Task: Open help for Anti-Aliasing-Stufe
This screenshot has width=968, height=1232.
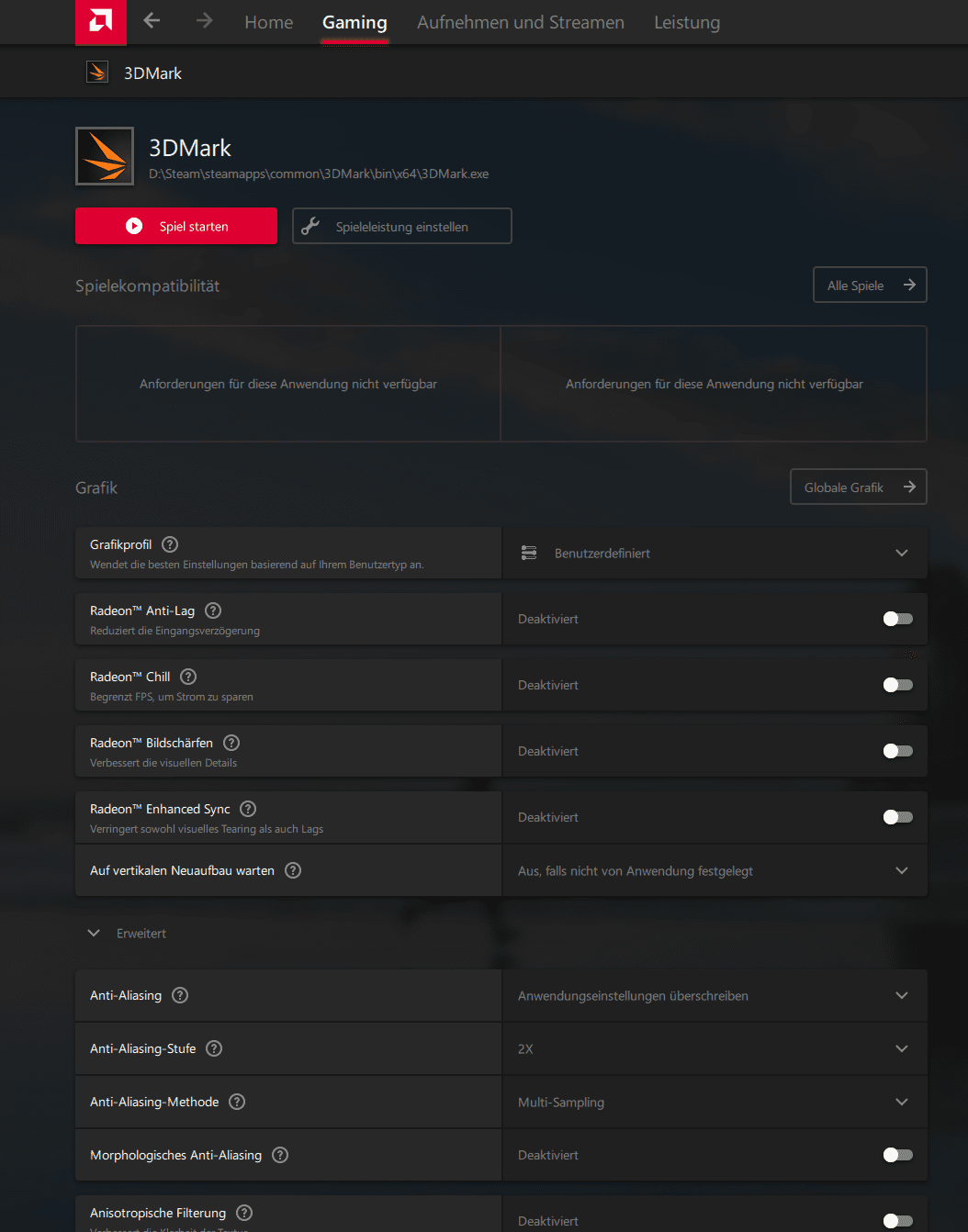Action: pos(214,1048)
